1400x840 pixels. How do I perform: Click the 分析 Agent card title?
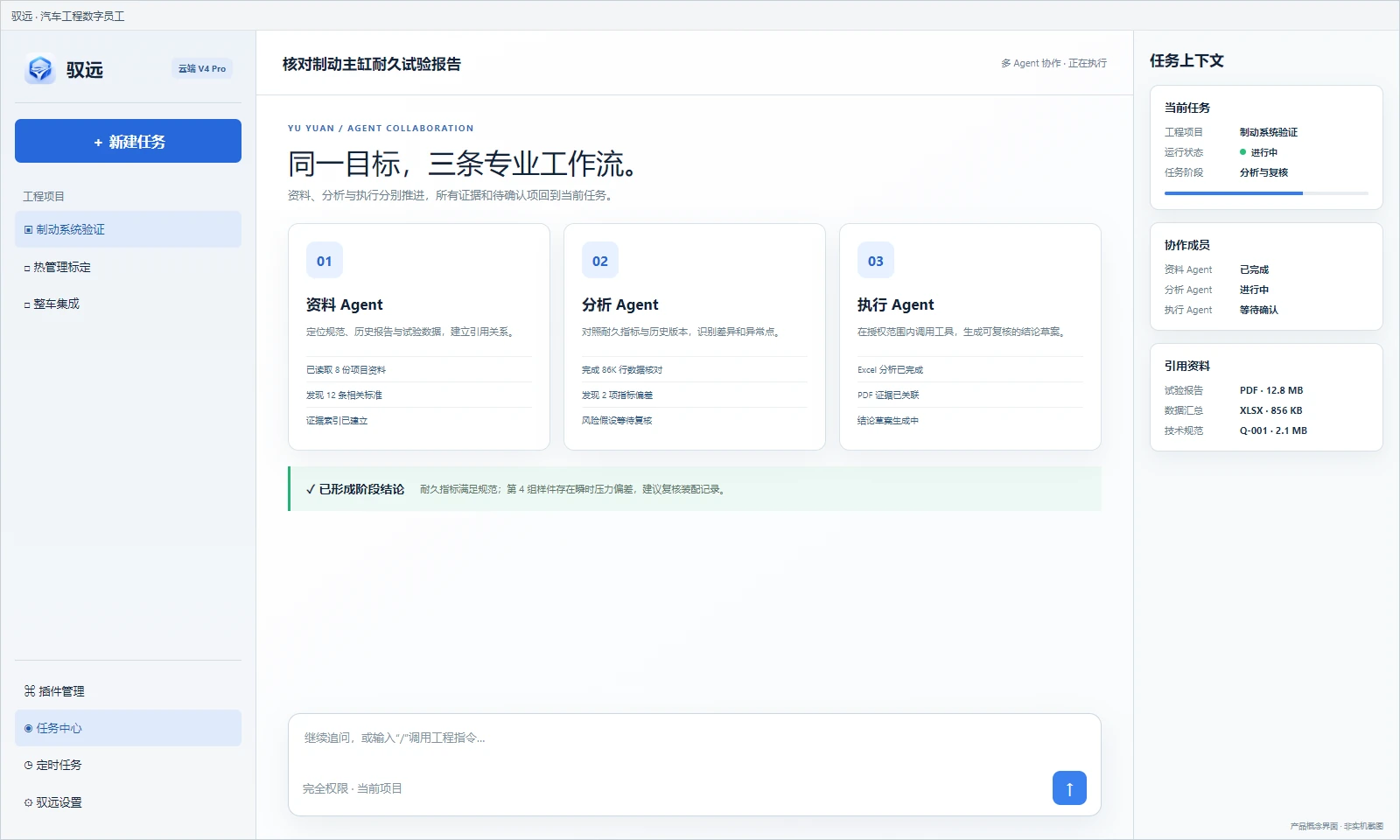(x=620, y=304)
